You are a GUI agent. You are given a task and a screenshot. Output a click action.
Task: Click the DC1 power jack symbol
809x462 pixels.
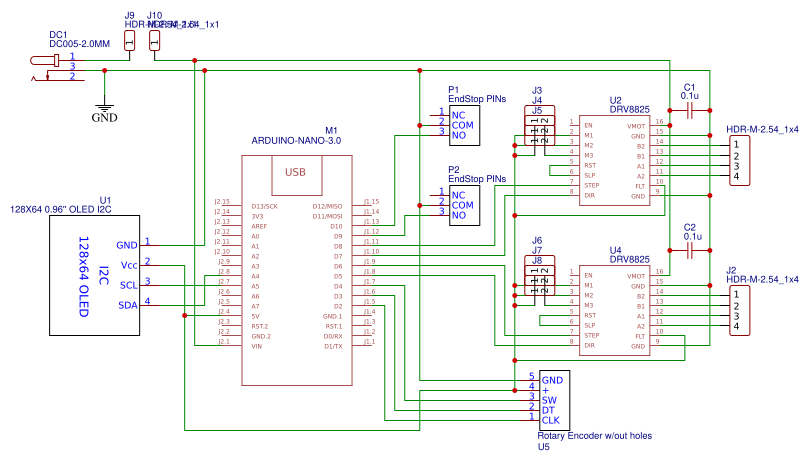point(57,69)
